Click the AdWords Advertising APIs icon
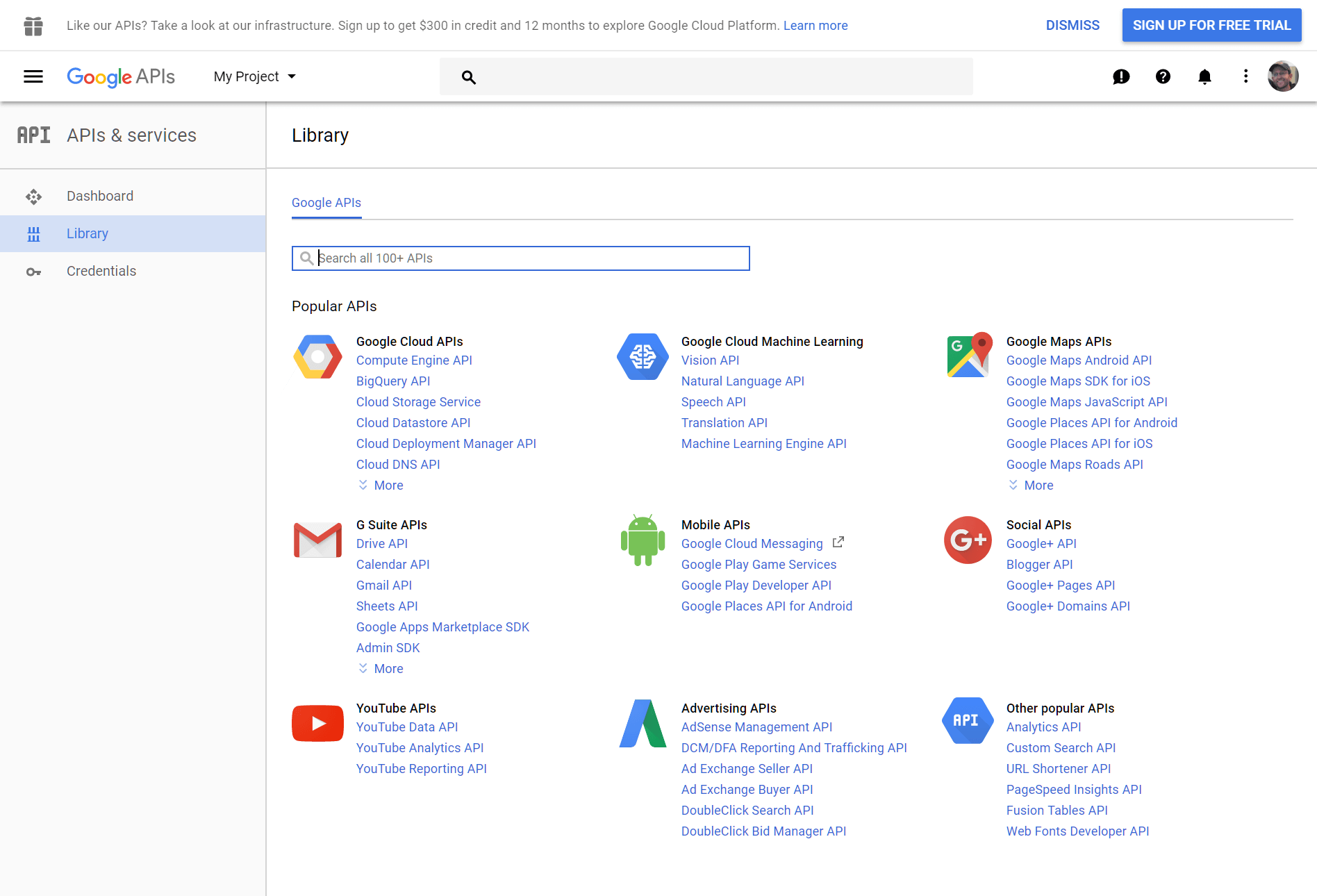Viewport: 1317px width, 896px height. [643, 723]
